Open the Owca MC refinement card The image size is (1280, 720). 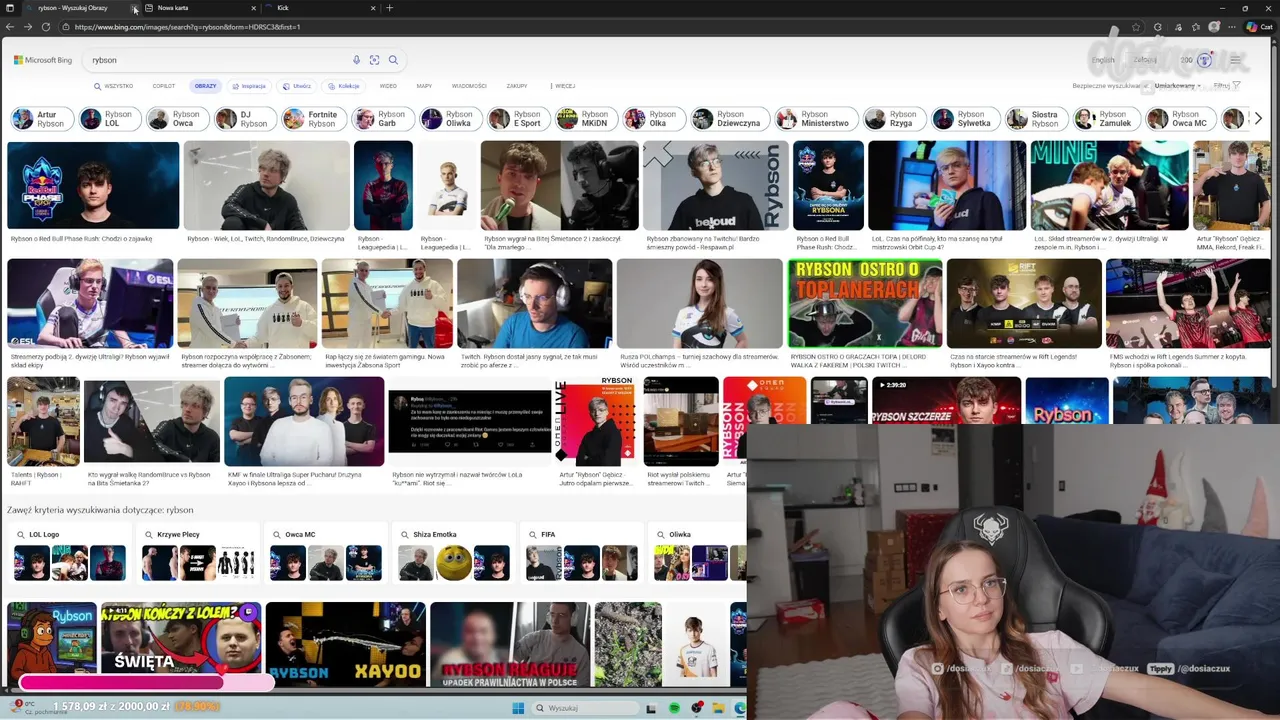pos(326,553)
